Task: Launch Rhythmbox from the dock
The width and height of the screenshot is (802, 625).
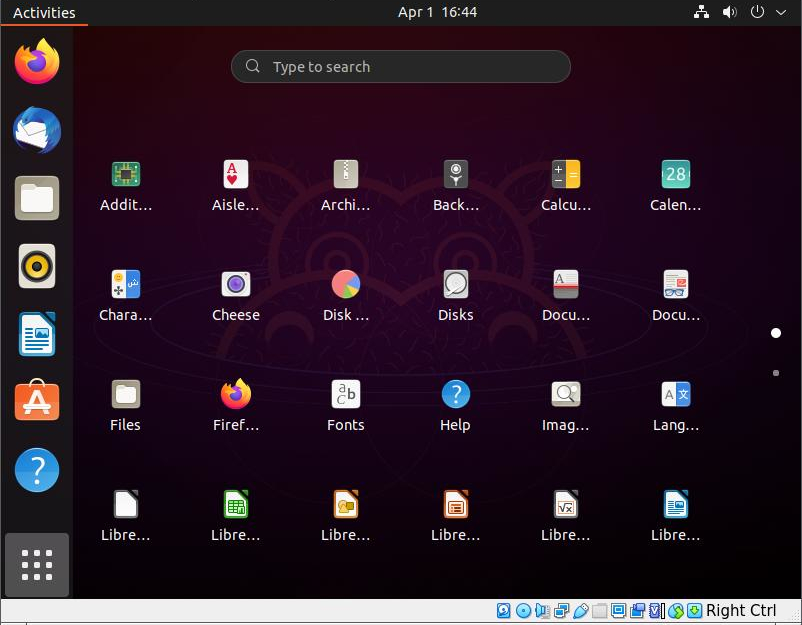Action: pyautogui.click(x=37, y=266)
